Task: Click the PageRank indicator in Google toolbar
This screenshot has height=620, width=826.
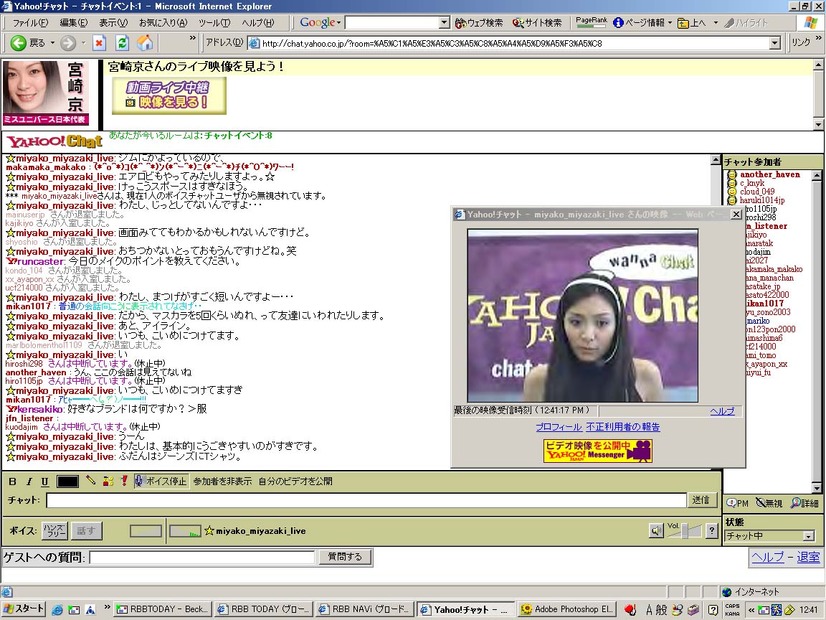Action: pyautogui.click(x=591, y=22)
